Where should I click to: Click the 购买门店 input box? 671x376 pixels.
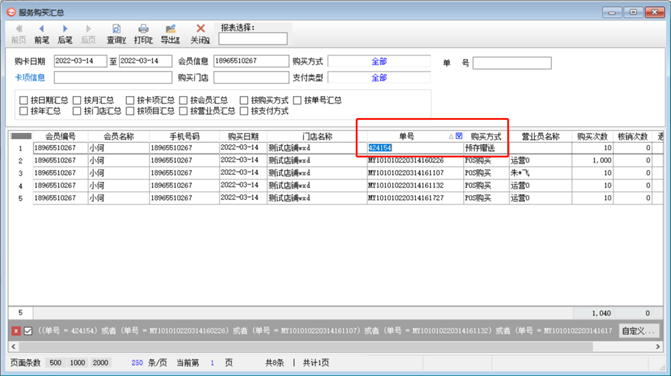tap(251, 77)
